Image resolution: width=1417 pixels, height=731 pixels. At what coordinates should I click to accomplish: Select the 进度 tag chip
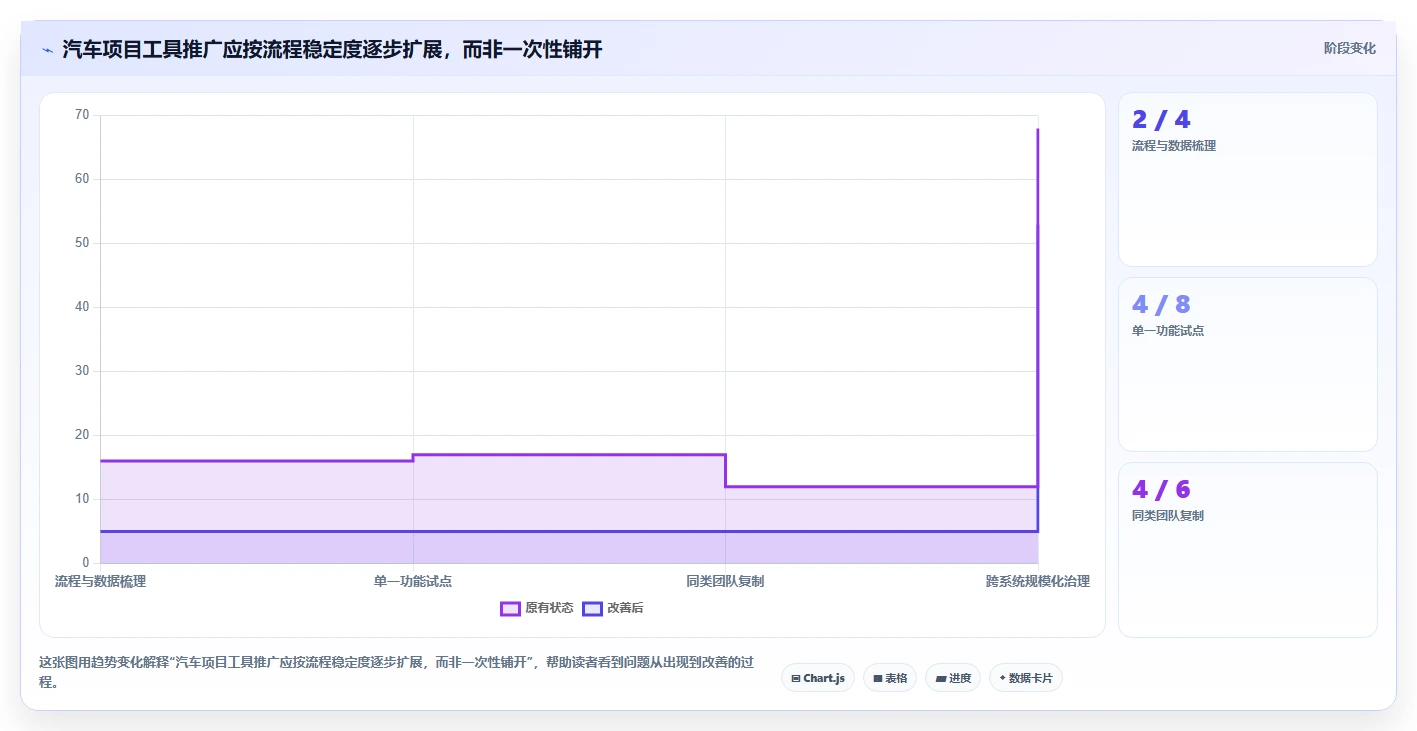pyautogui.click(x=953, y=678)
